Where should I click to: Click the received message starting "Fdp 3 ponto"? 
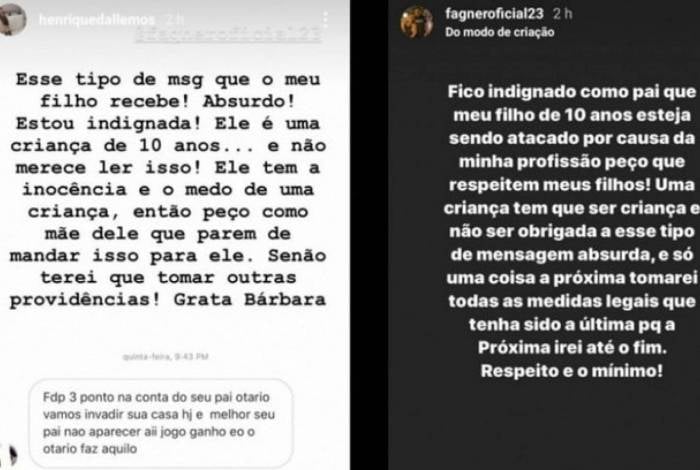coord(161,423)
